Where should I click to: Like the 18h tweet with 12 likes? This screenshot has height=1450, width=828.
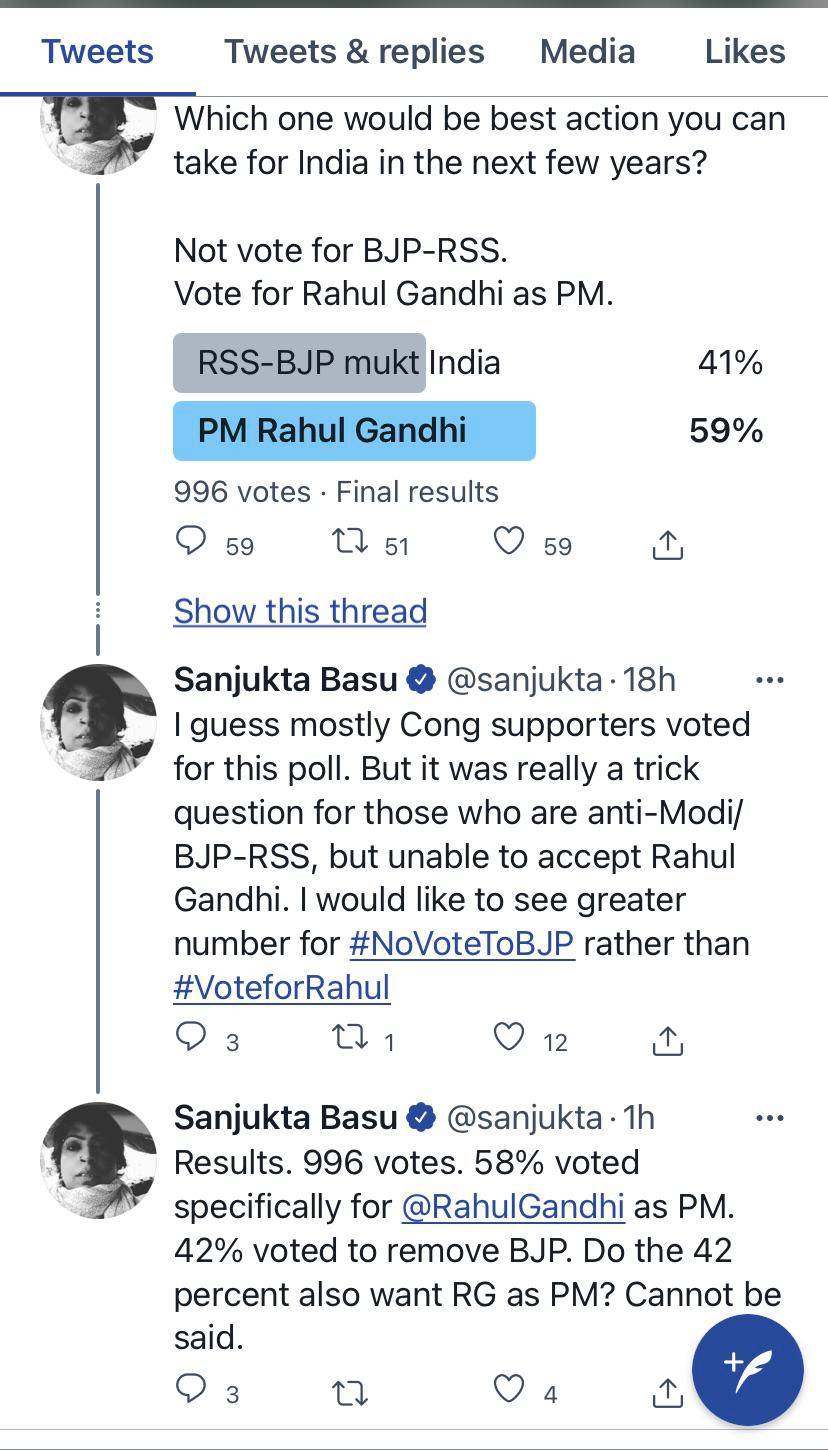click(509, 1038)
